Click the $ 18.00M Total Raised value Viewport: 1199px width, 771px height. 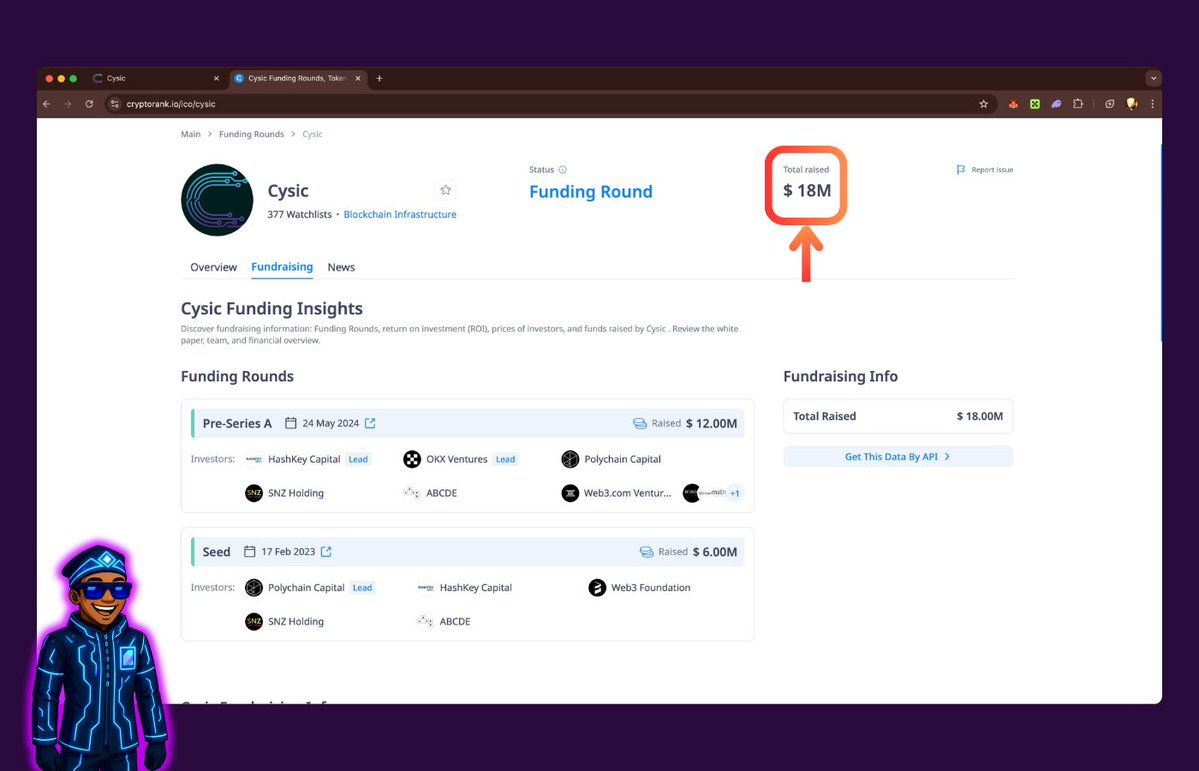coord(980,416)
